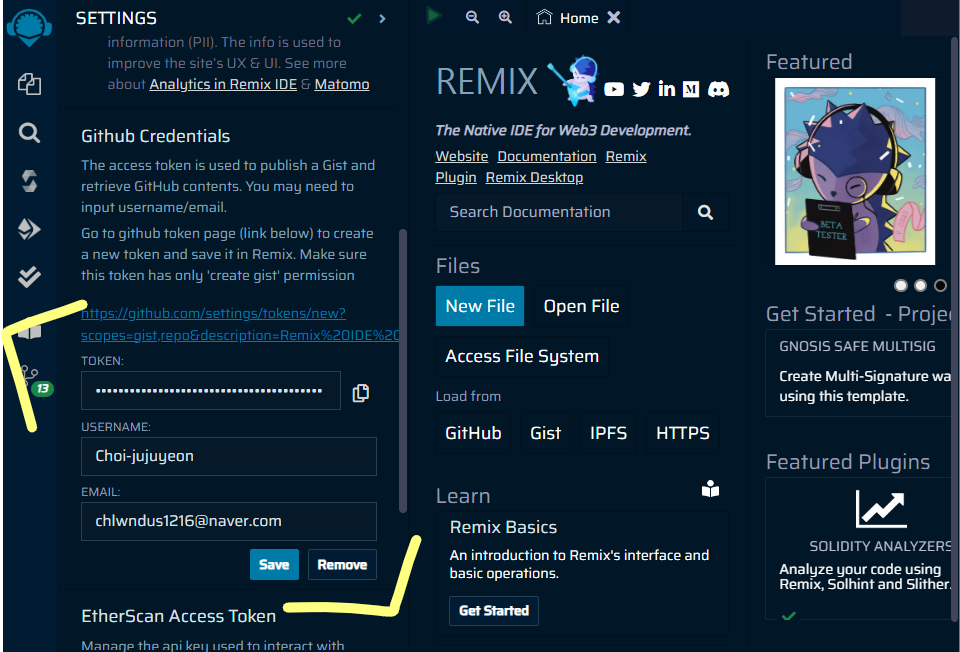Screen dimensions: 960x652
Task: Open Remix Medium icon
Action: click(x=691, y=89)
